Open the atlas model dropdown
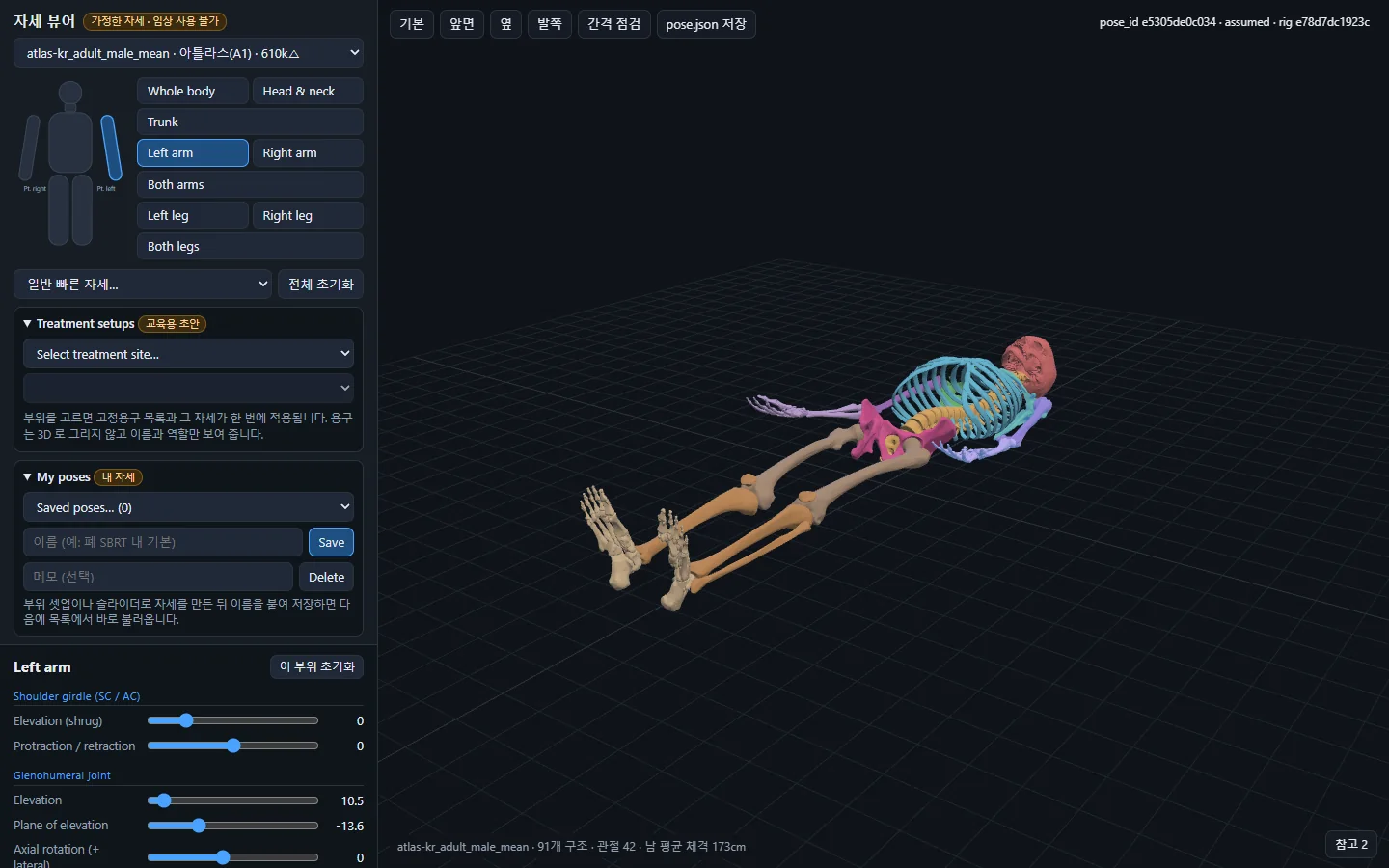This screenshot has width=1389, height=868. [189, 53]
